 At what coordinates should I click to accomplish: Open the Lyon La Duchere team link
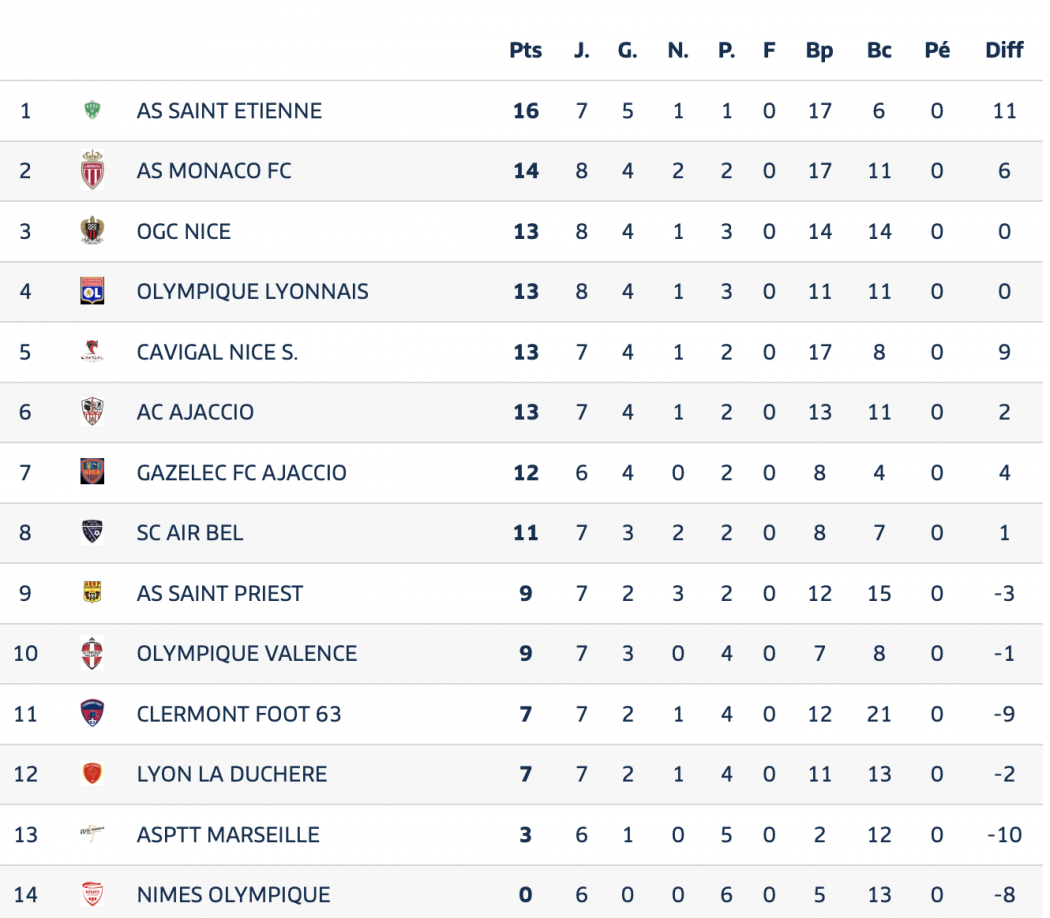coord(232,774)
